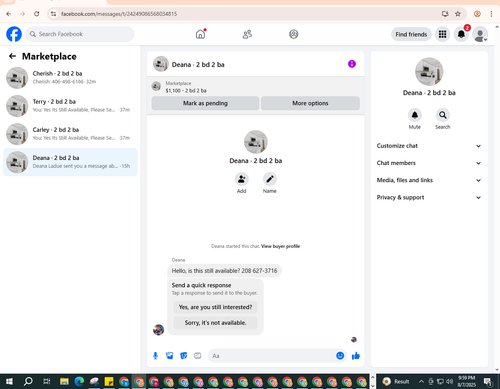Go back in browser history
Screen dimensions: 500x389
[9, 14]
